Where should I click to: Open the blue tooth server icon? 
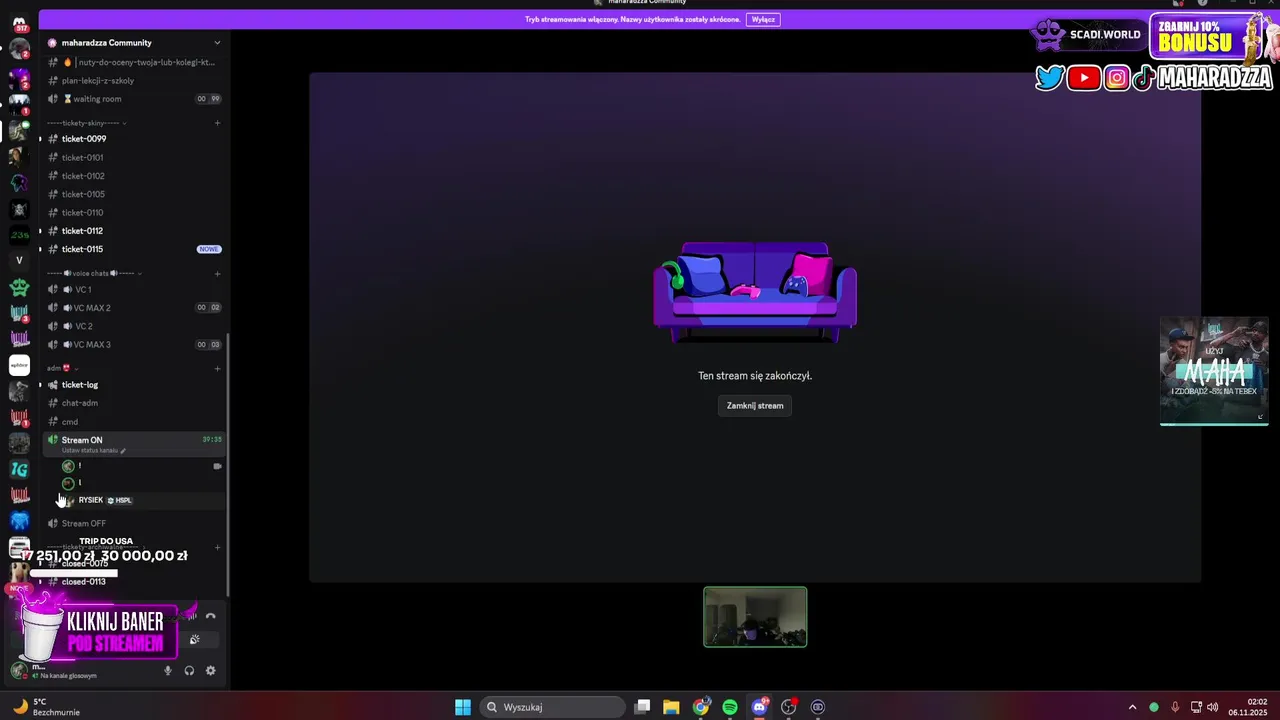click(19, 521)
